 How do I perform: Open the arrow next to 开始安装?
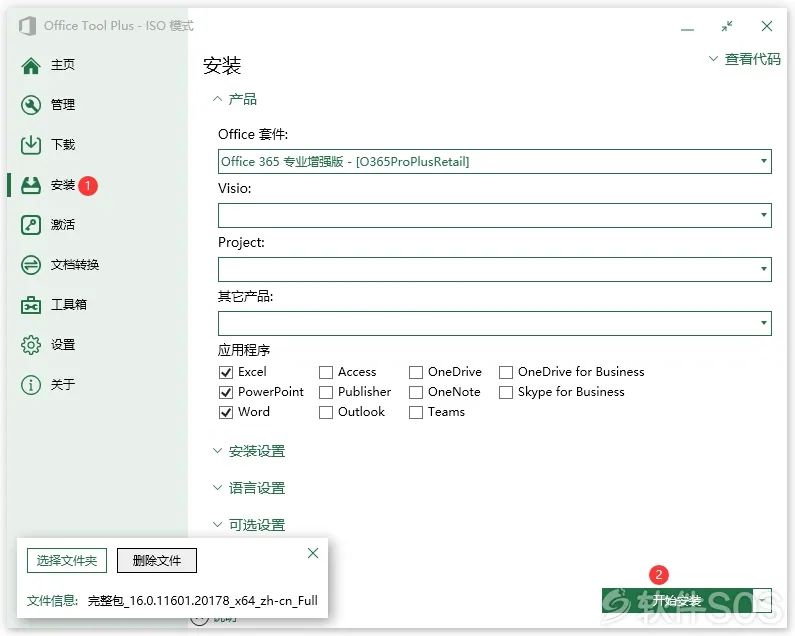pos(763,600)
